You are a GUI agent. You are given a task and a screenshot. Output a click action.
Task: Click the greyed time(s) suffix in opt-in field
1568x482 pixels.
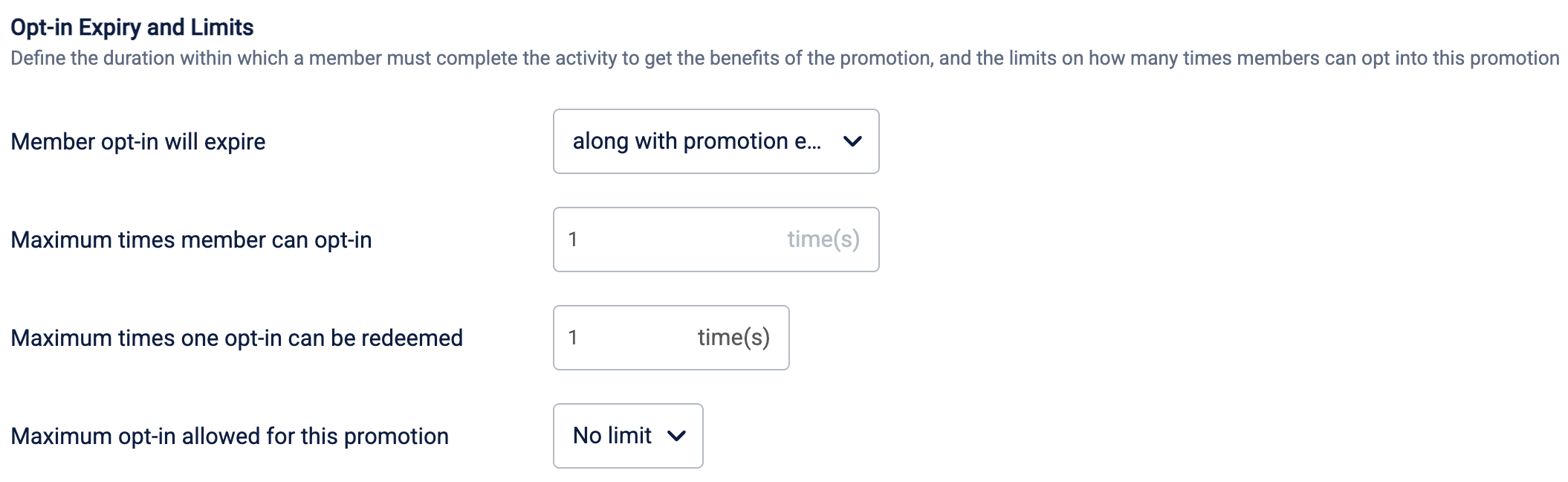point(823,240)
